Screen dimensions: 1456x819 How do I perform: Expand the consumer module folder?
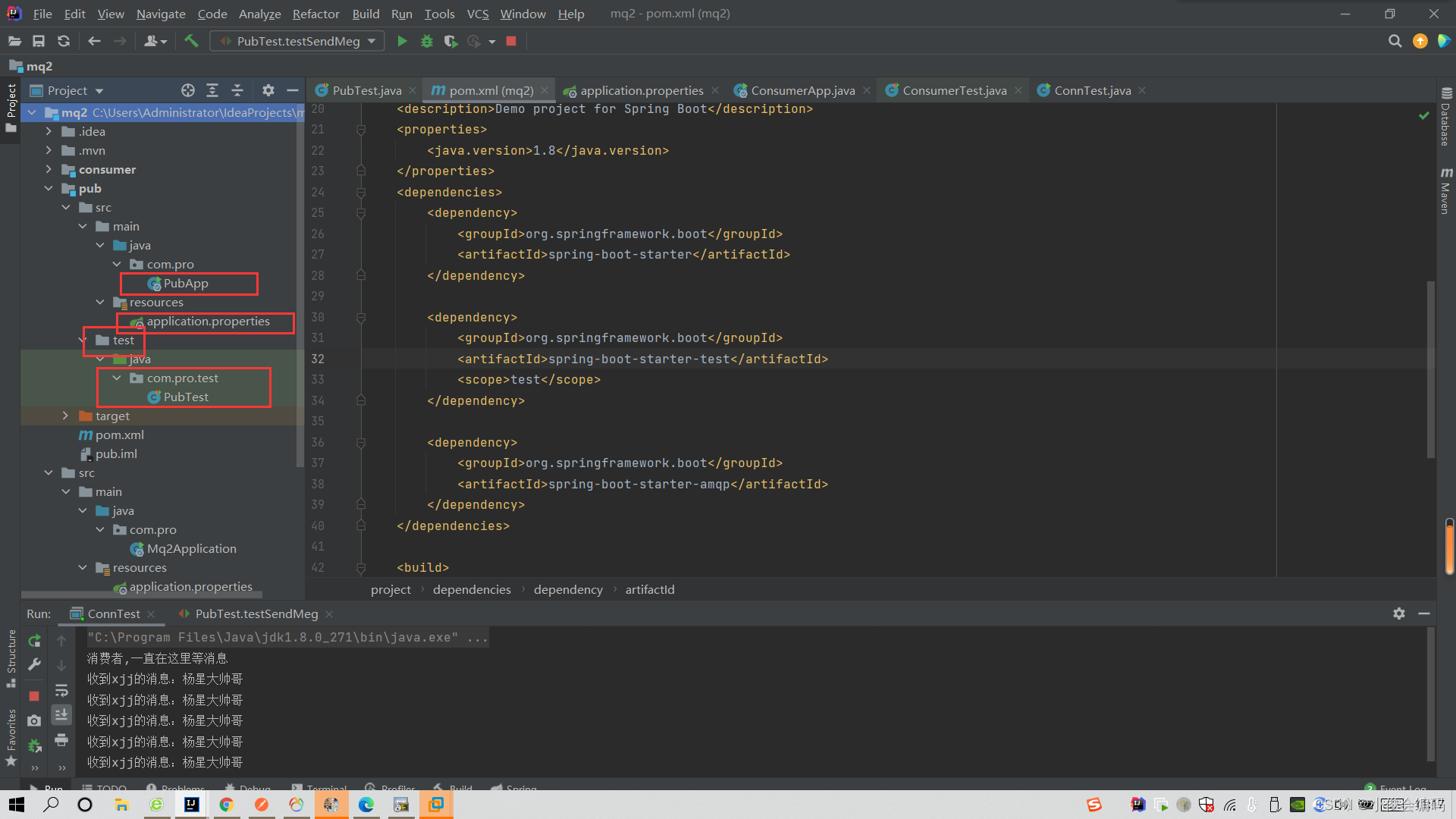pyautogui.click(x=49, y=169)
